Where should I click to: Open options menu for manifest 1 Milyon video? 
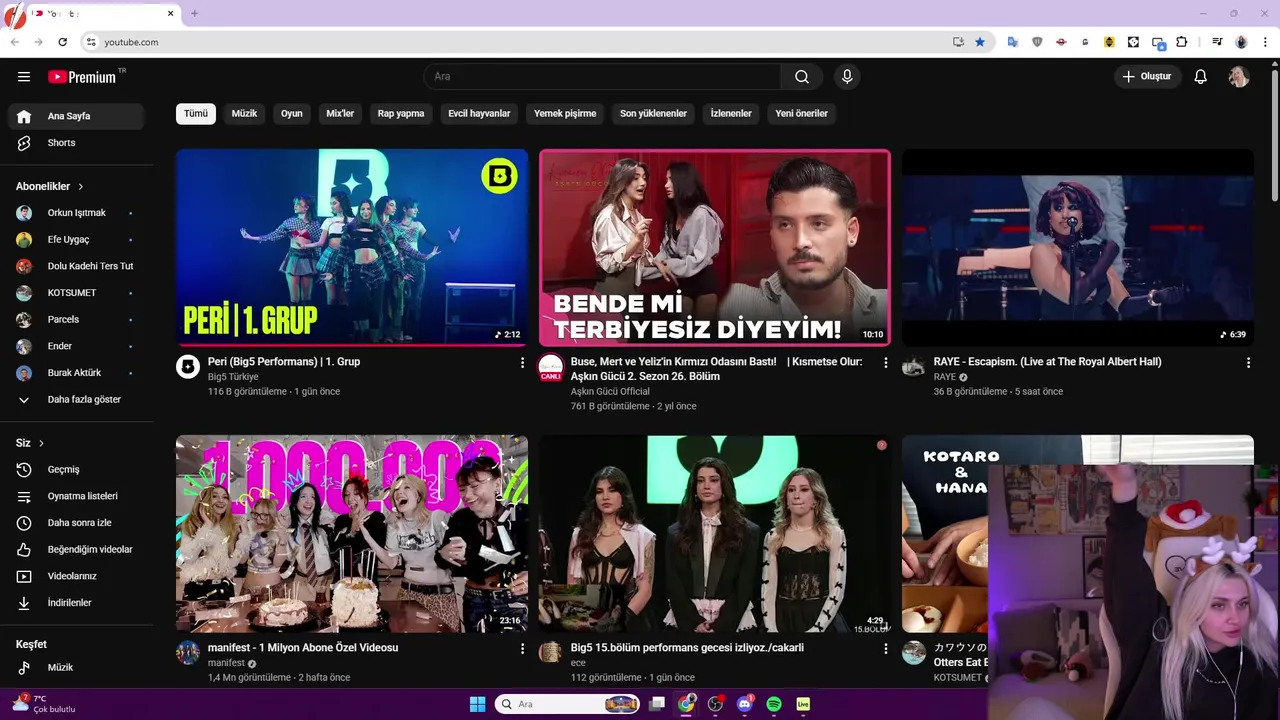(x=522, y=649)
